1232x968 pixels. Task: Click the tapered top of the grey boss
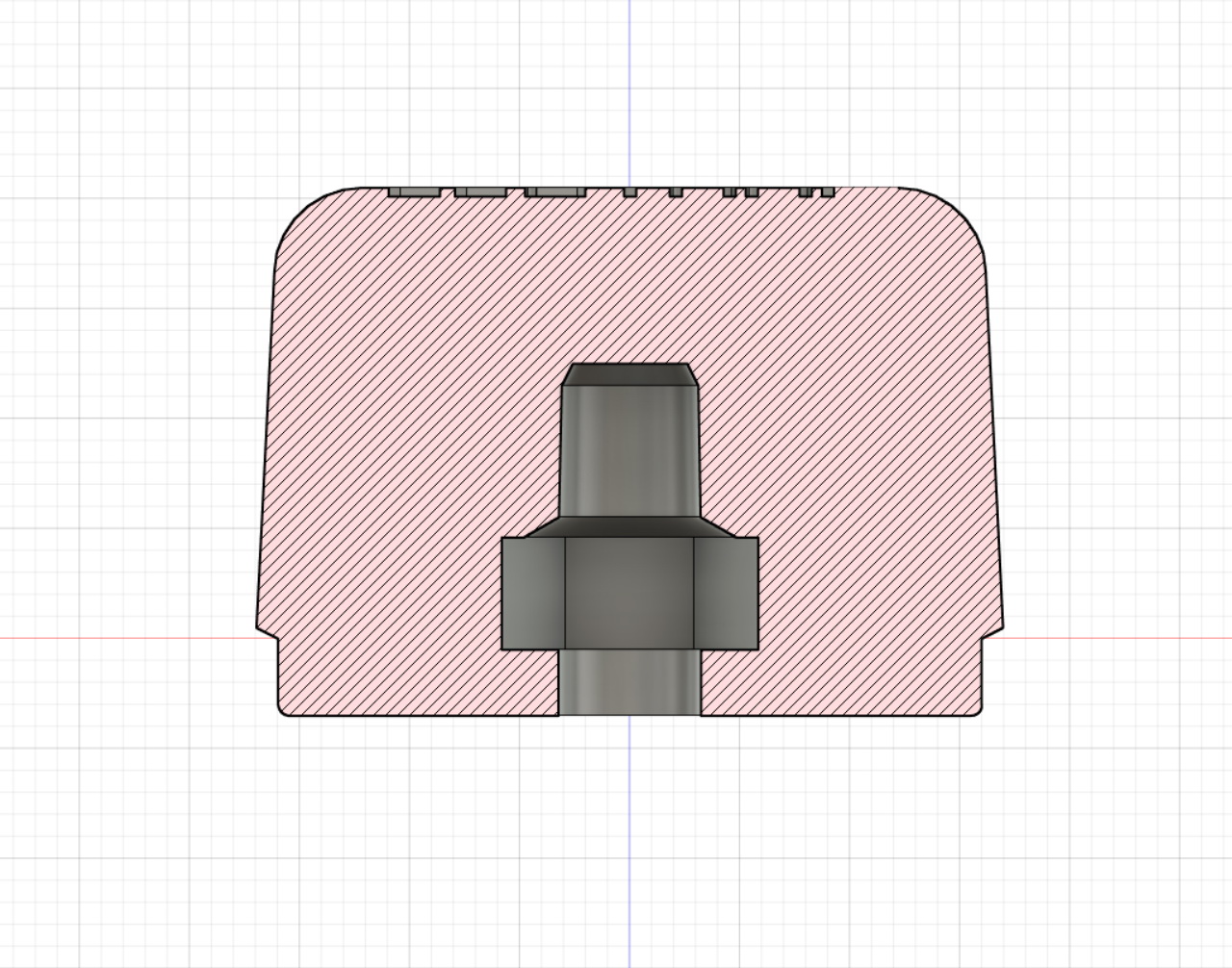click(x=630, y=373)
